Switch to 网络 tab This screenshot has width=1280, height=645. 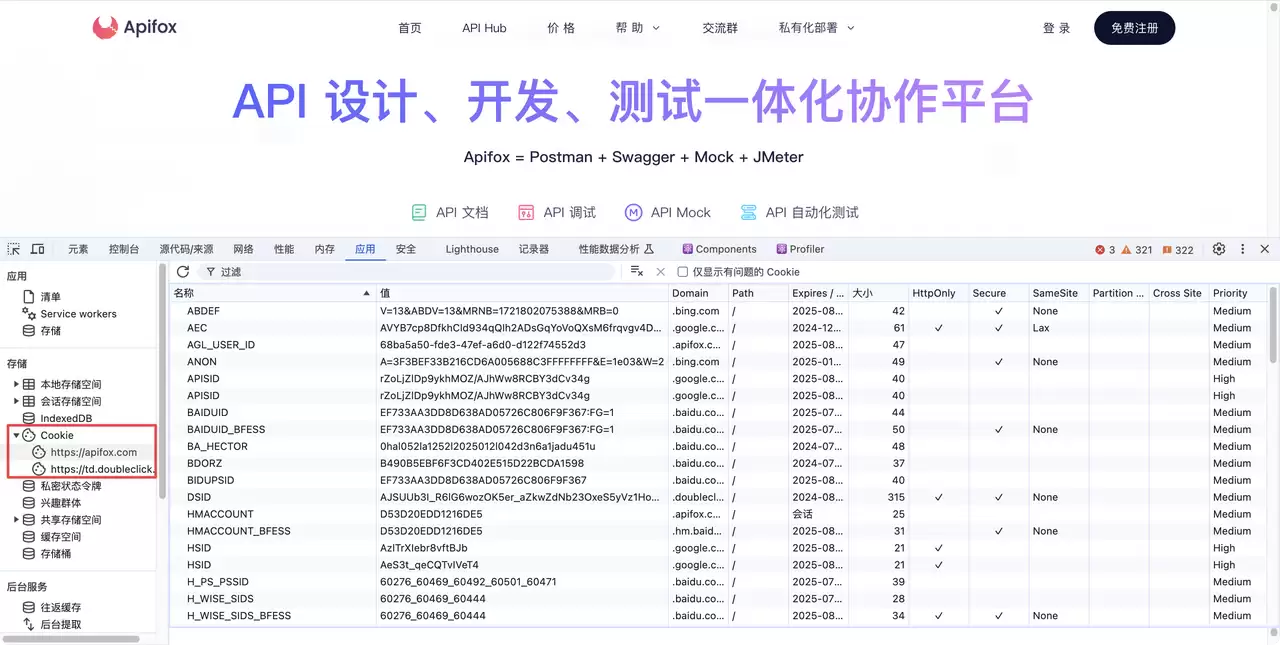pos(243,249)
